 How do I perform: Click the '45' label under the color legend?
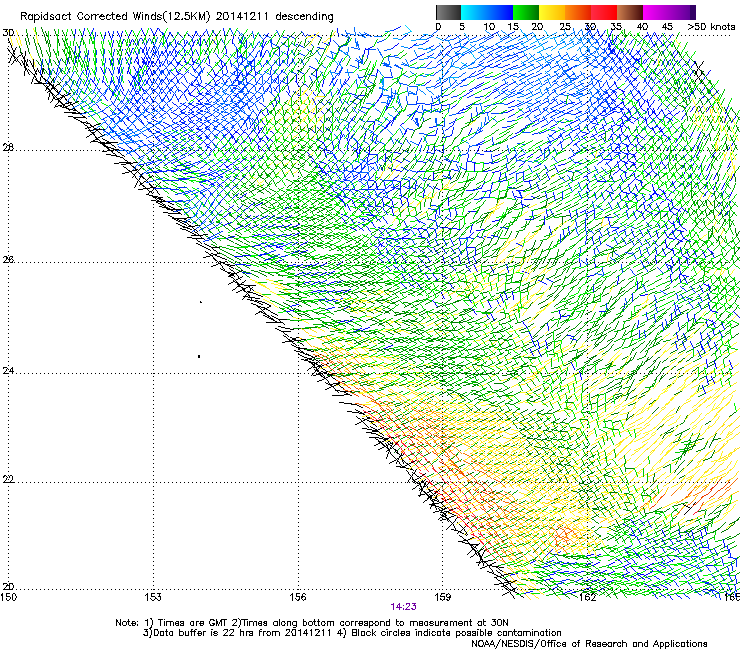667,27
